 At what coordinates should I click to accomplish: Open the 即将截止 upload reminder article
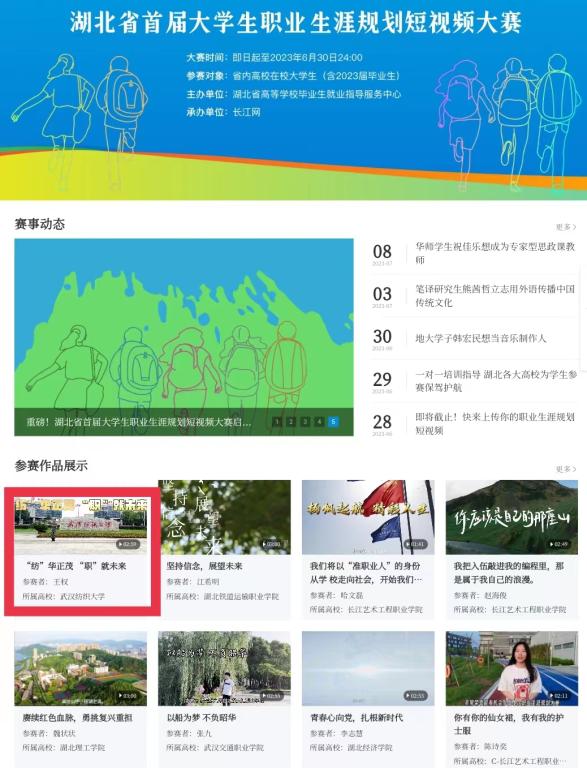(494, 423)
